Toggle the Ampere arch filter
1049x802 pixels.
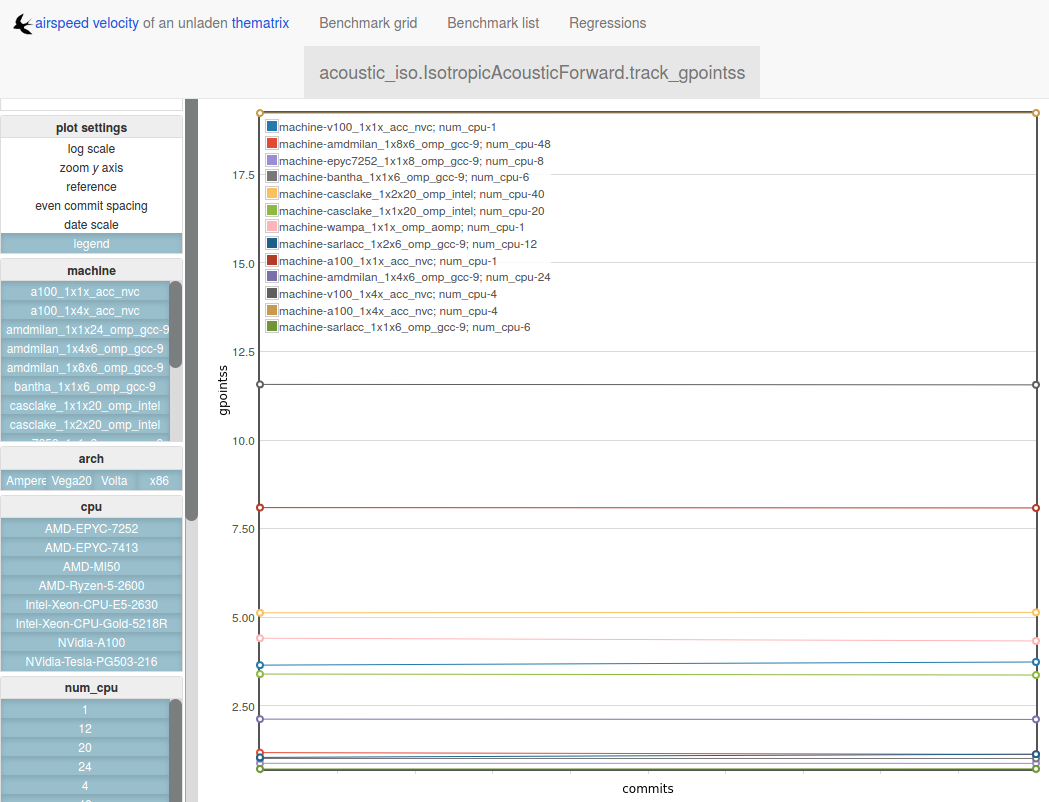click(25, 481)
